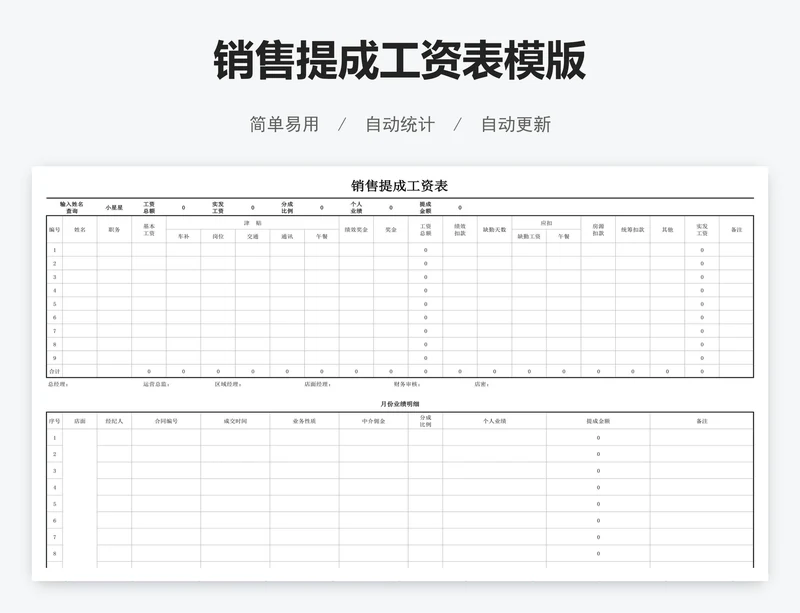Click the 店面 column header

click(80, 421)
